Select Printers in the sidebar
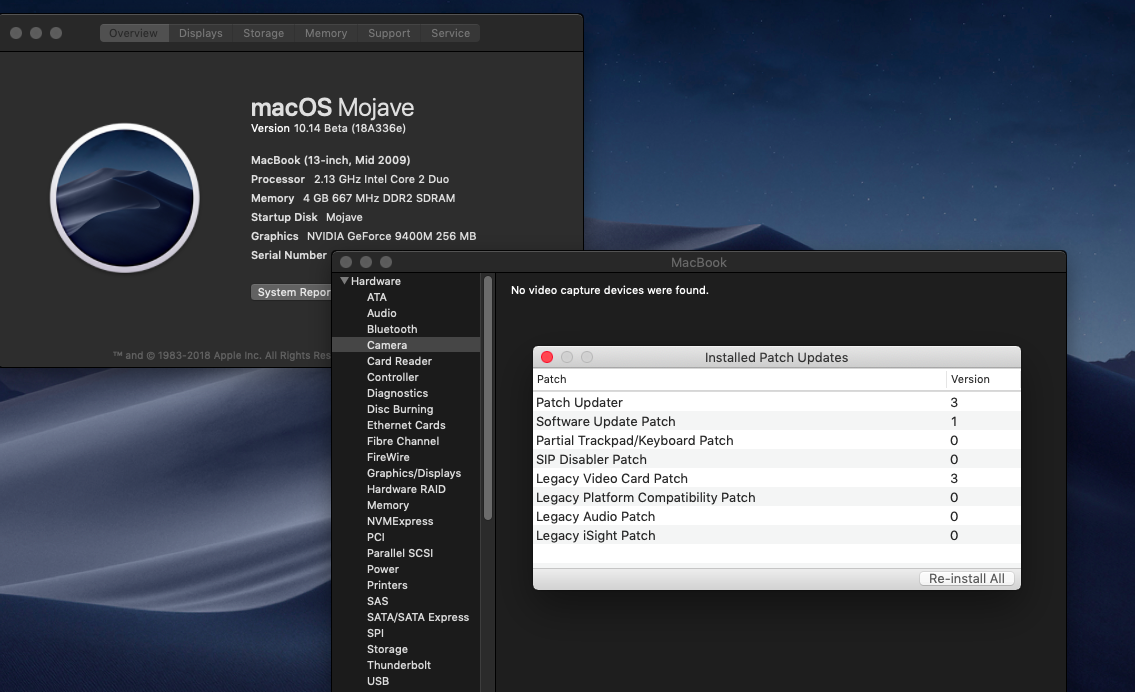 pos(387,585)
